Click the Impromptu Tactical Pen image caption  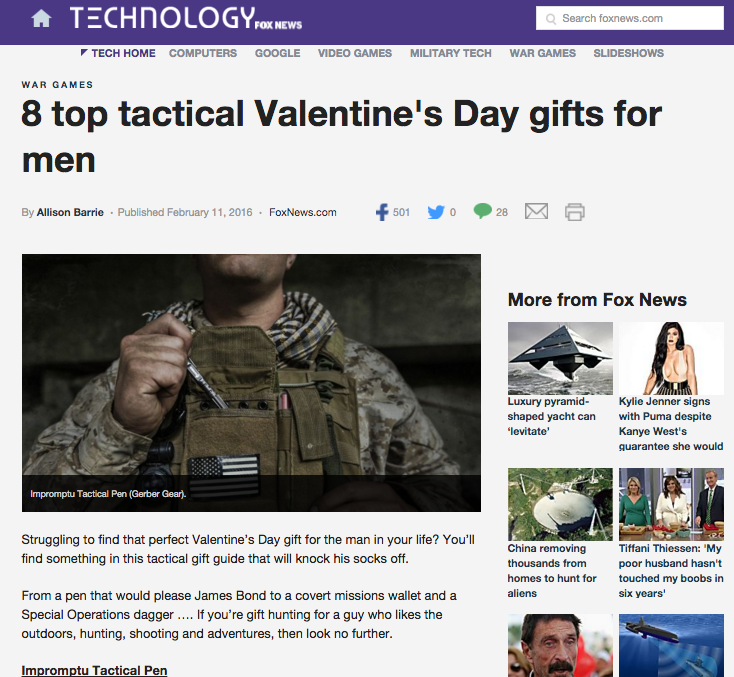(108, 494)
